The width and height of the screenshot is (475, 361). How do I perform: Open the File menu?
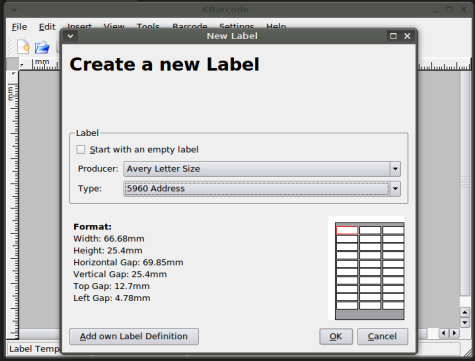(x=19, y=27)
